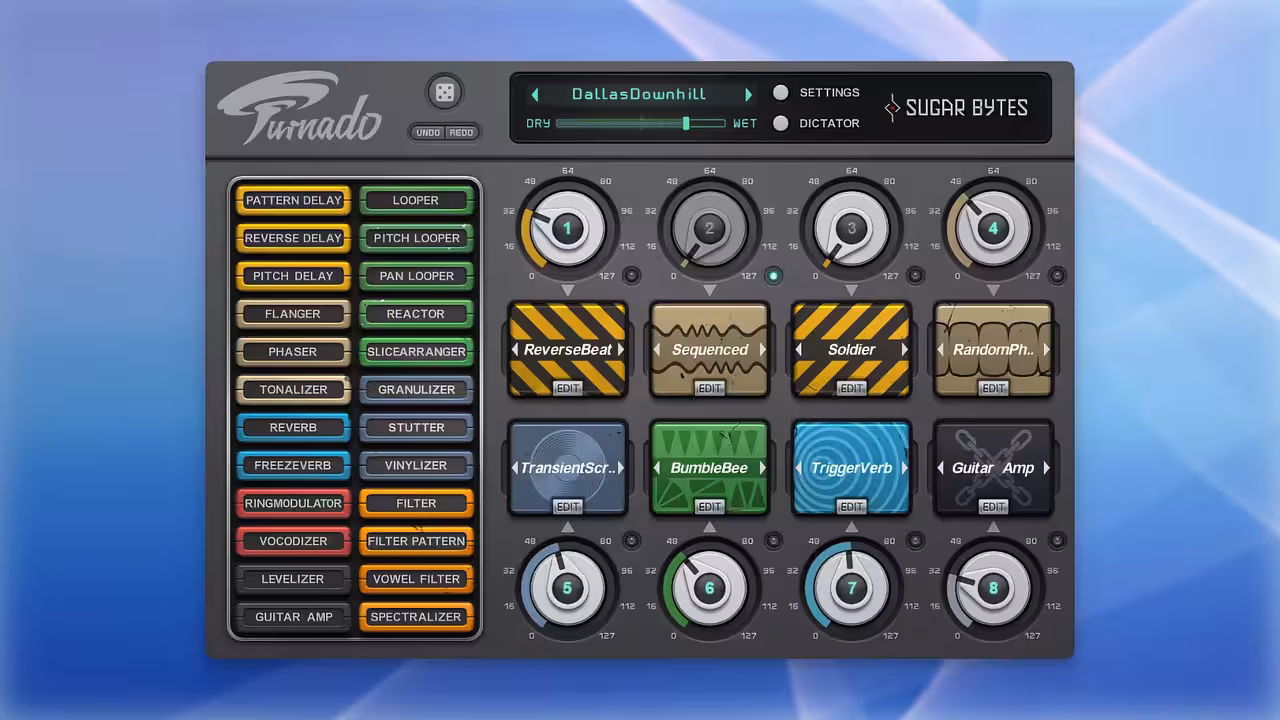Toggle the small LED above knob 8
1280x720 pixels.
(x=1057, y=540)
